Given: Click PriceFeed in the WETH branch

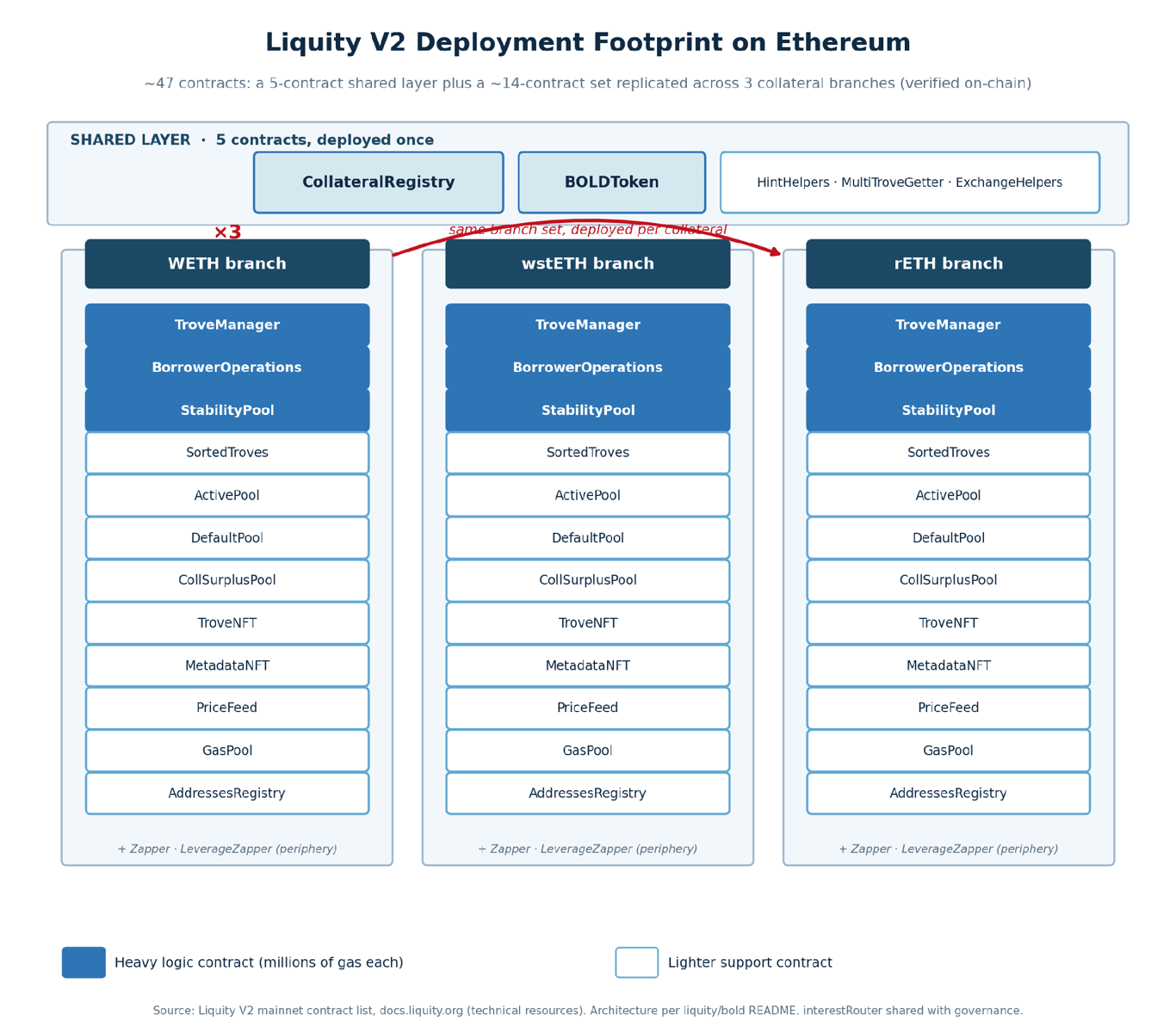Looking at the screenshot, I should [x=227, y=708].
